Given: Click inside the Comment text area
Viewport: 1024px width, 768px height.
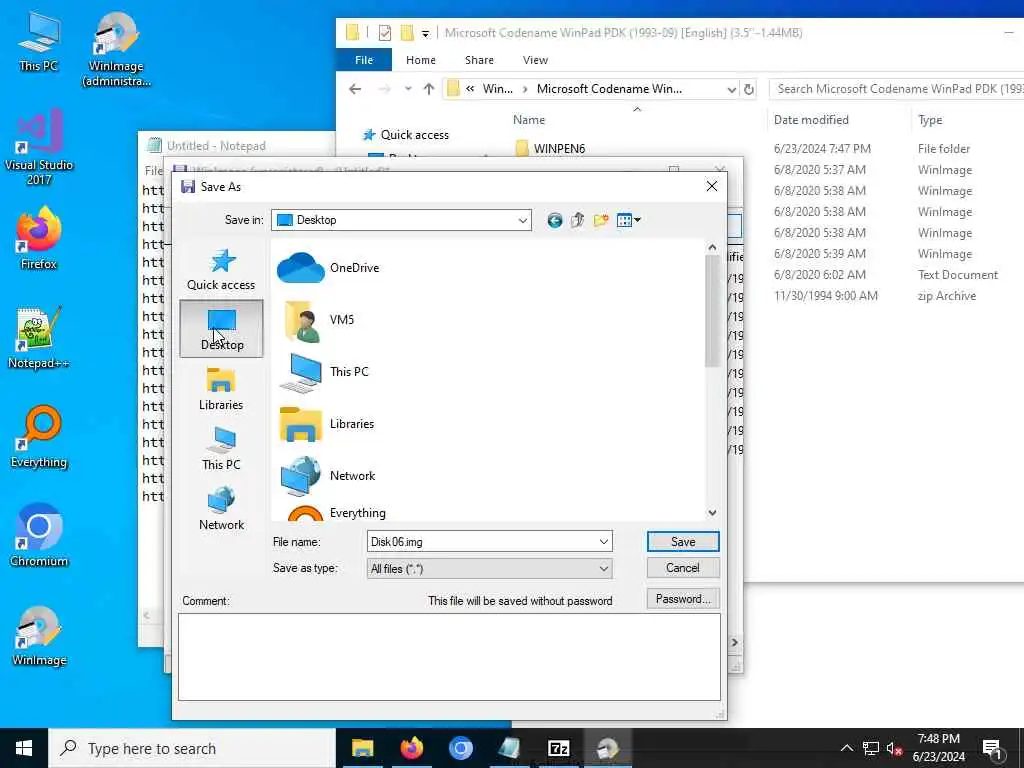Looking at the screenshot, I should 449,656.
